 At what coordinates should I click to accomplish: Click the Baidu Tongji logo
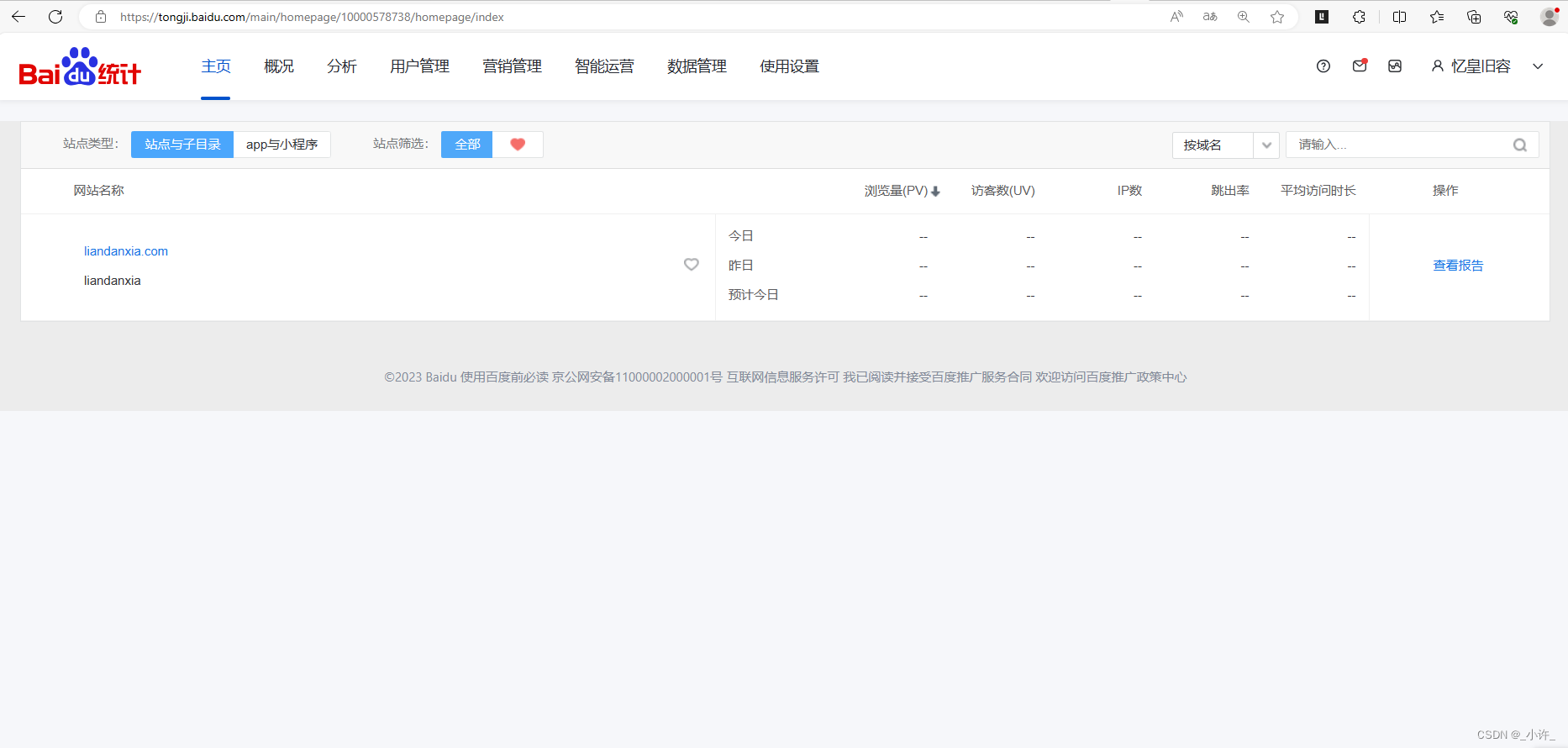[x=80, y=66]
